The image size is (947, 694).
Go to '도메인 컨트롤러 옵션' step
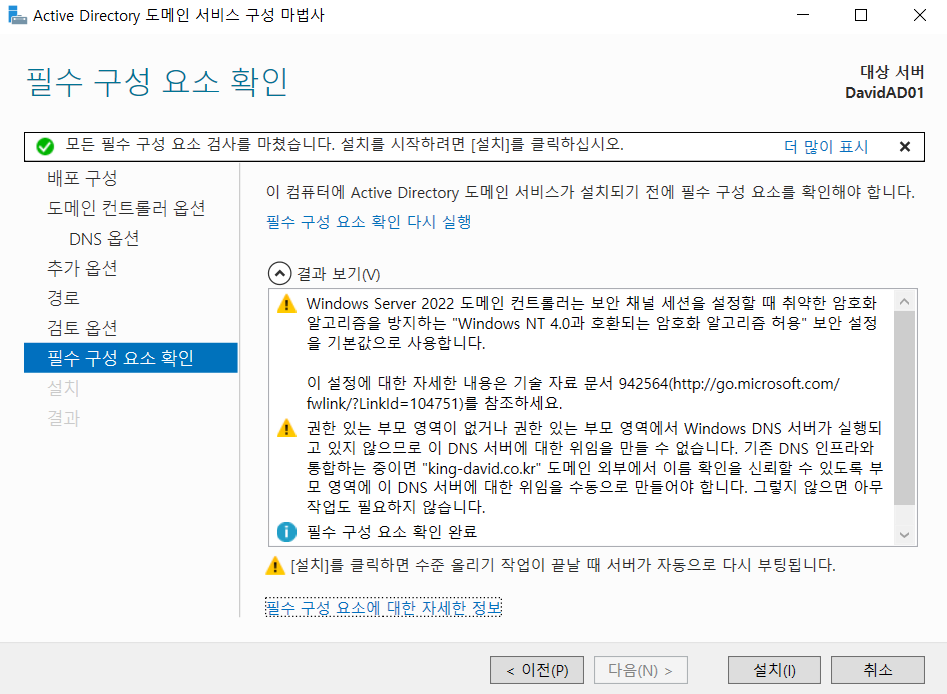126,208
